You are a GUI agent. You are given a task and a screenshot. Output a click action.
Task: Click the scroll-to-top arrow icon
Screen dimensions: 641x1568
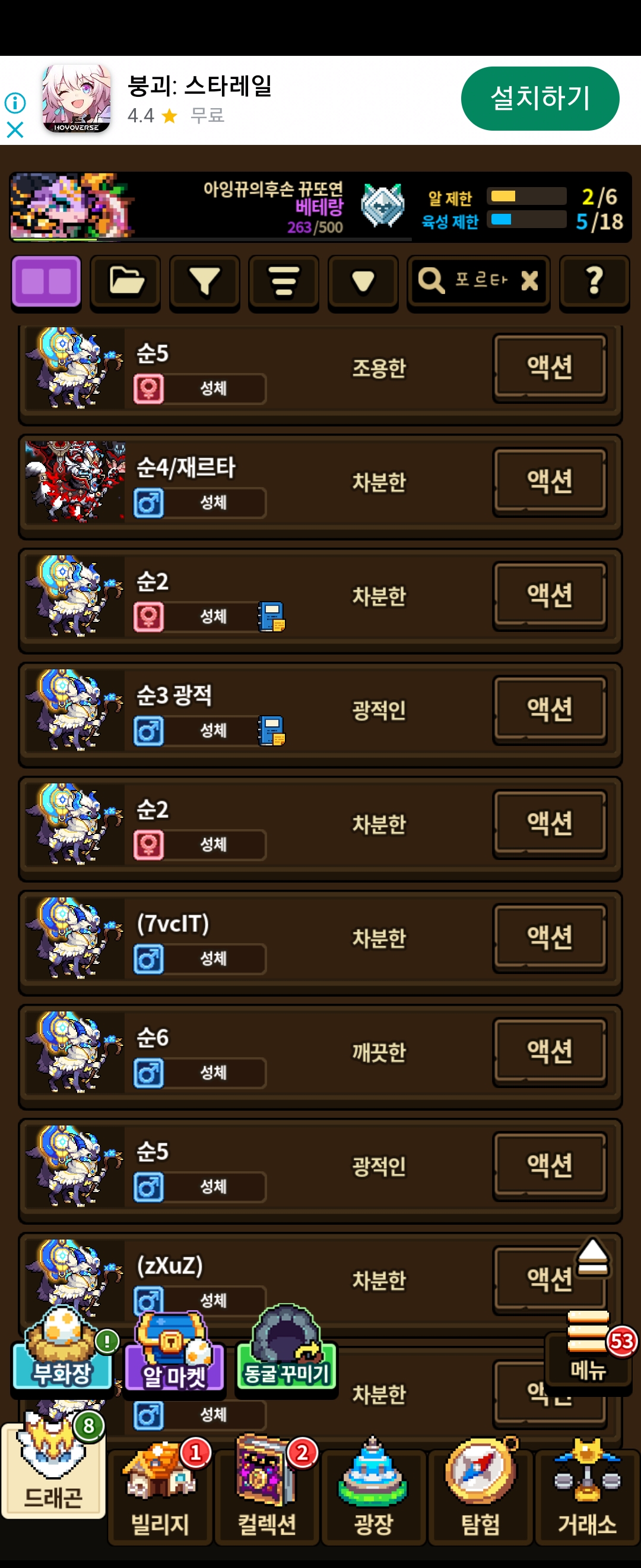pyautogui.click(x=592, y=1257)
